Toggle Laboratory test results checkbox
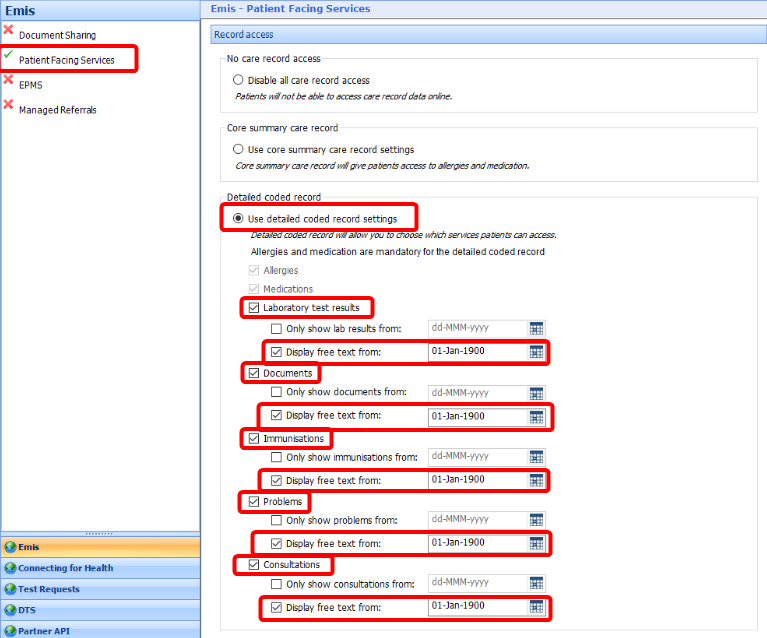 tap(253, 307)
